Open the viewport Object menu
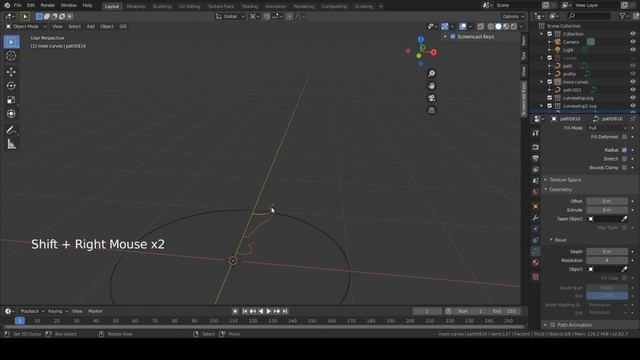The width and height of the screenshot is (640, 360). click(x=107, y=27)
